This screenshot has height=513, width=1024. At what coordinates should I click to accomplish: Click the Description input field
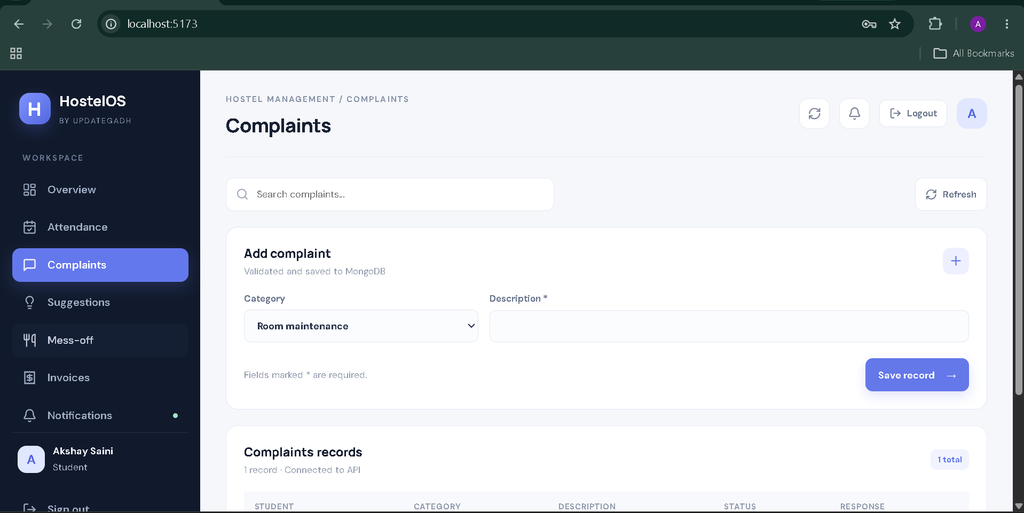coord(729,326)
